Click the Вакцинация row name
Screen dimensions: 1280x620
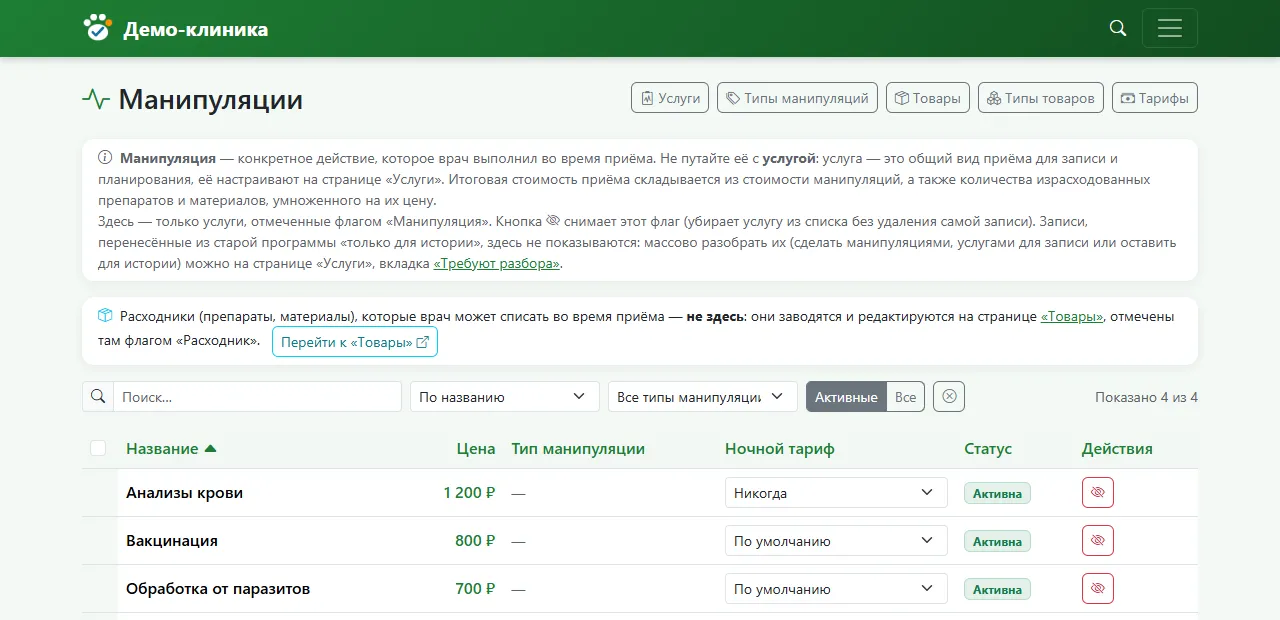pyautogui.click(x=172, y=541)
